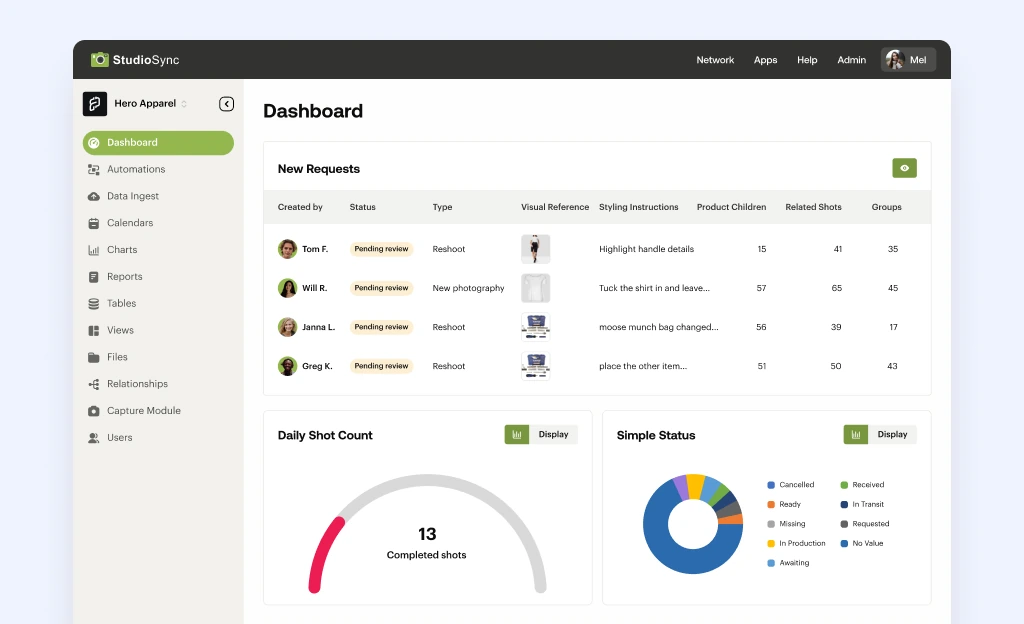Toggle the Missing legend entry
The width and height of the screenshot is (1024, 624).
786,524
